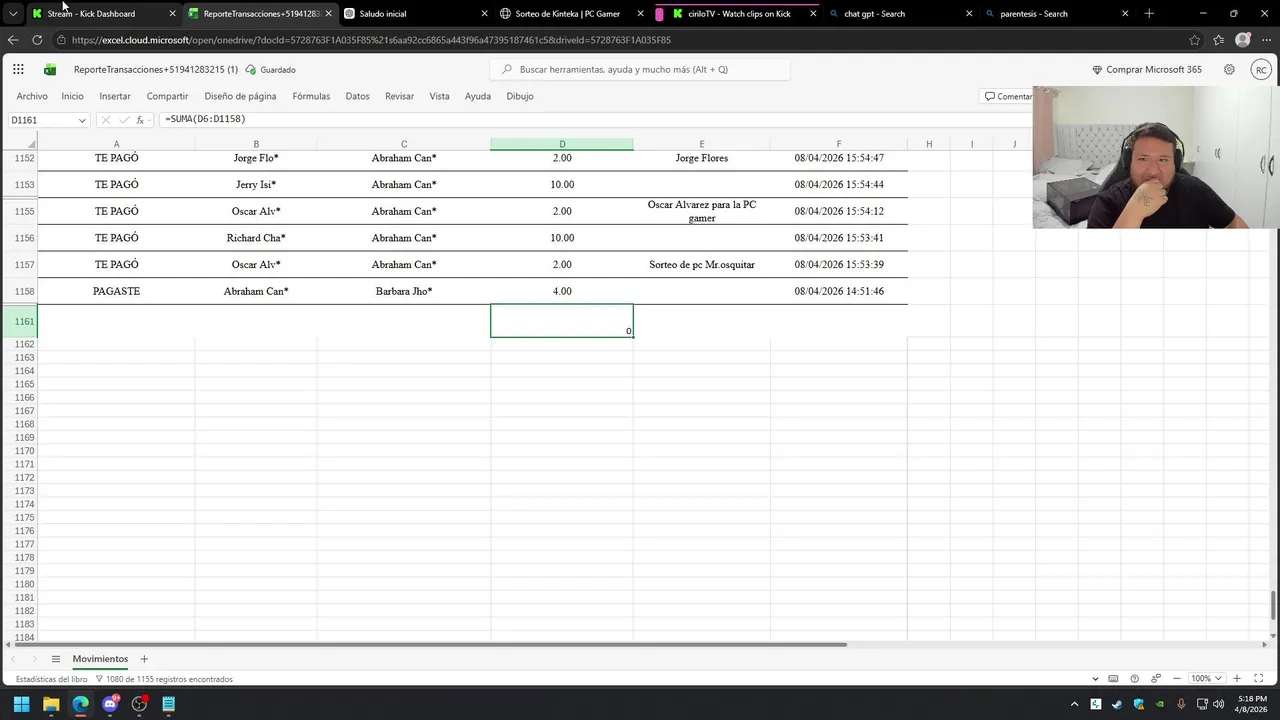The image size is (1280, 720).
Task: Open Discord from the taskbar
Action: 110,704
